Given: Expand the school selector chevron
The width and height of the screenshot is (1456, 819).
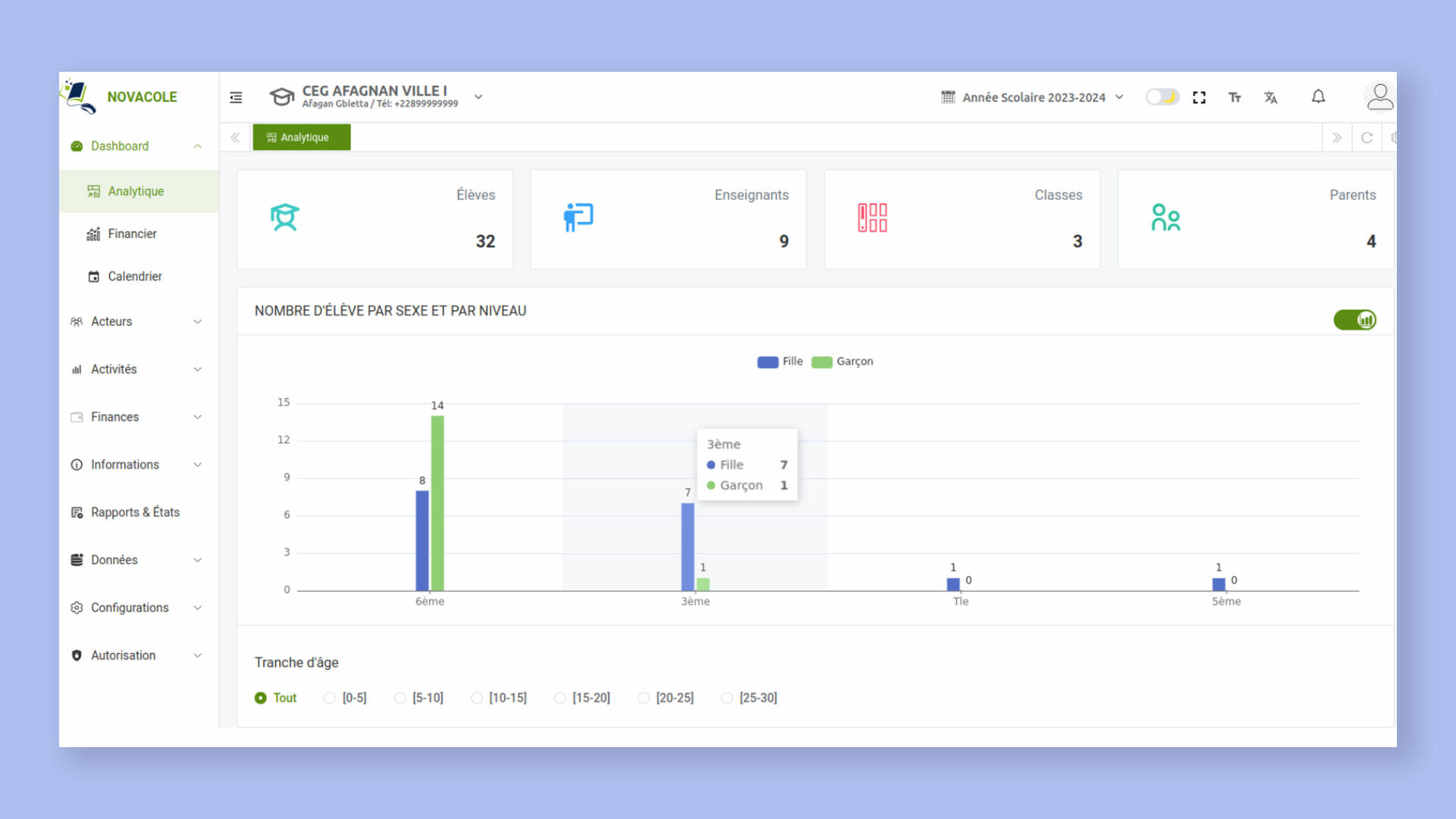Looking at the screenshot, I should [x=479, y=97].
